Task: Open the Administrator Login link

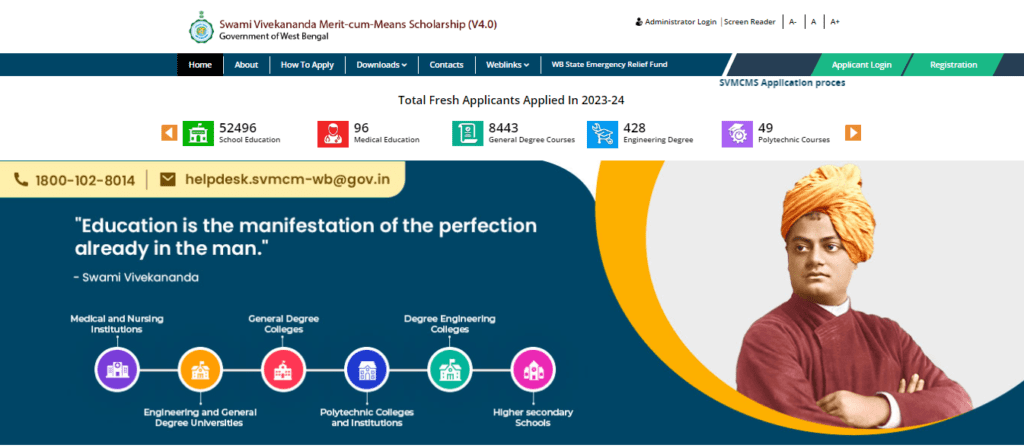Action: [676, 22]
